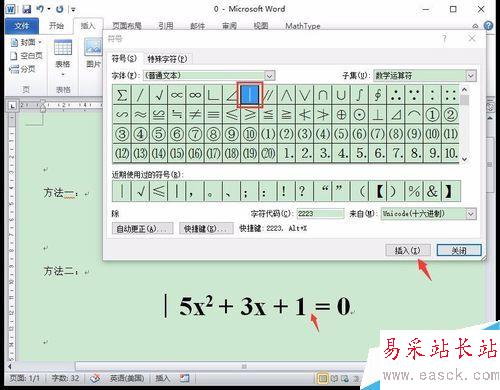Select the identical to symbol ≡

[213, 115]
